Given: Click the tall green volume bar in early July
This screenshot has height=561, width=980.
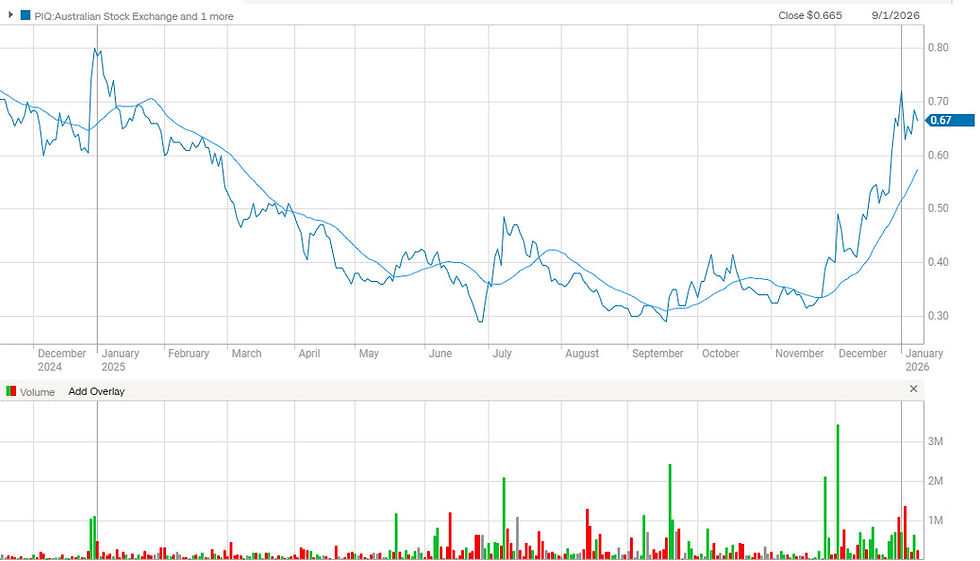Looking at the screenshot, I should [504, 518].
